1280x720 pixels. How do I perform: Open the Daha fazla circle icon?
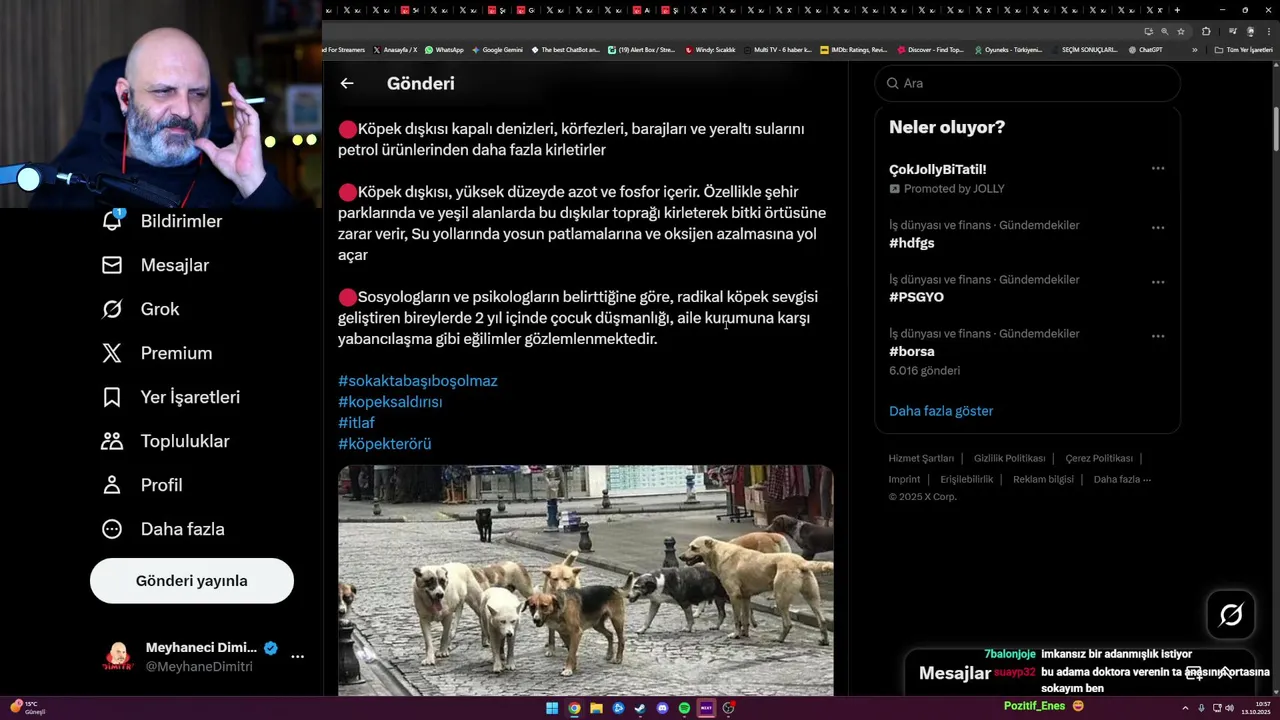(x=112, y=529)
